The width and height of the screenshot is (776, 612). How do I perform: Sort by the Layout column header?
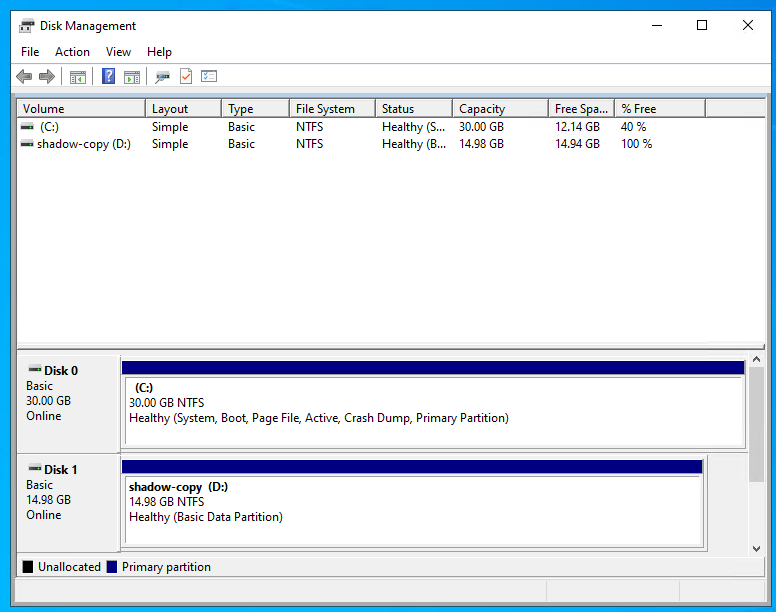(183, 109)
